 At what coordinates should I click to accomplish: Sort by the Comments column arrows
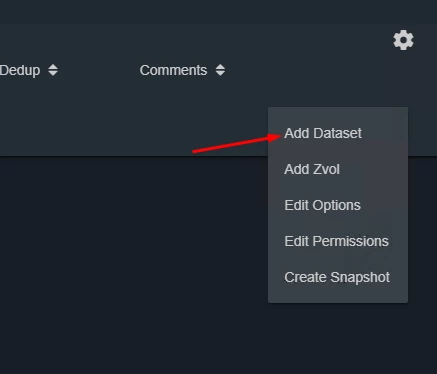pos(220,70)
